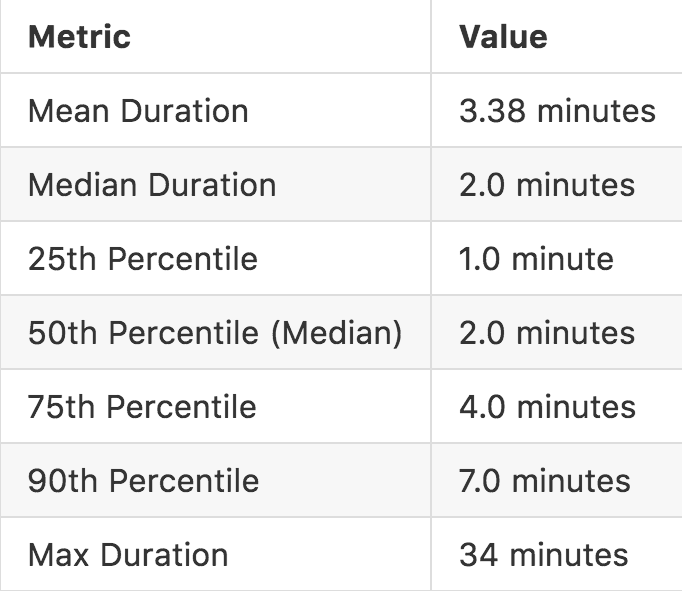Click the 50th Percentile 2.0 minutes value
This screenshot has height=591, width=682.
[x=547, y=333]
